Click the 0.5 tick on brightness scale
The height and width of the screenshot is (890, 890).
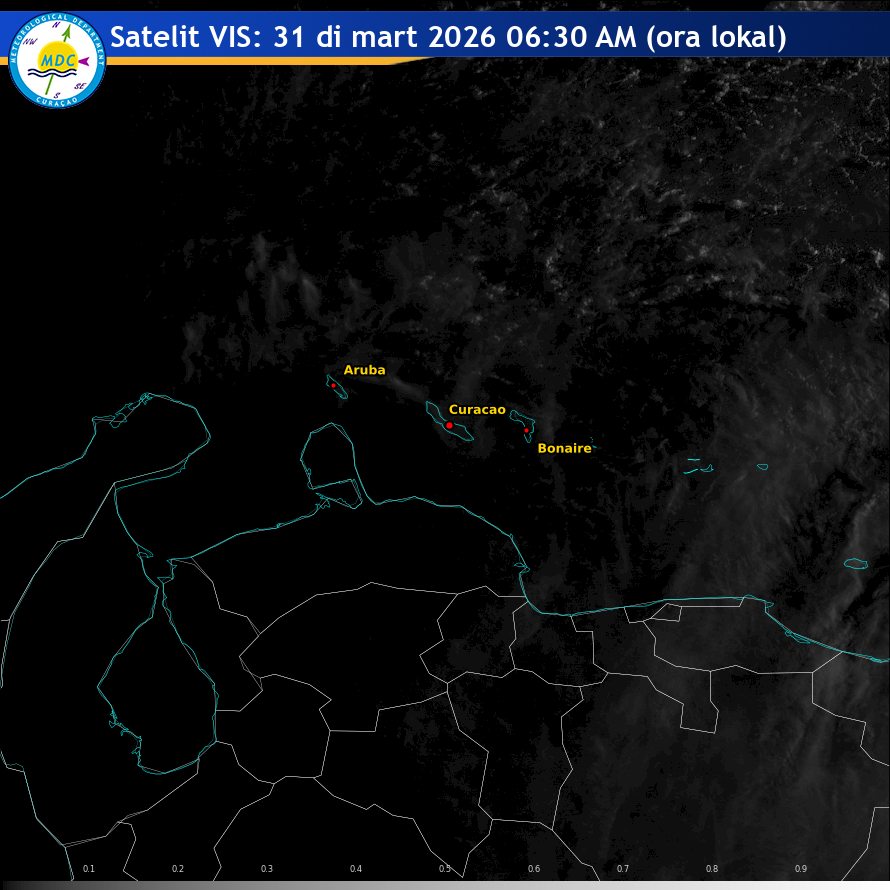[x=445, y=869]
